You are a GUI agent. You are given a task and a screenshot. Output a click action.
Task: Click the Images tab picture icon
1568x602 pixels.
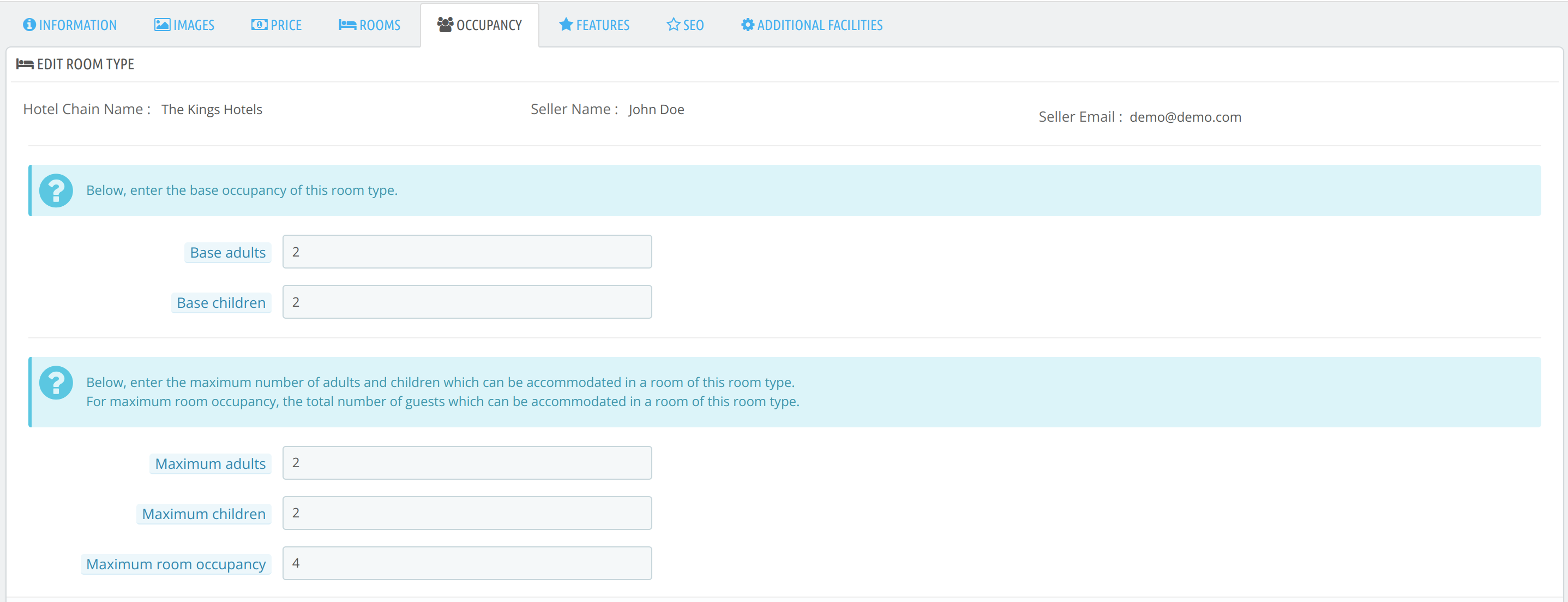click(162, 25)
